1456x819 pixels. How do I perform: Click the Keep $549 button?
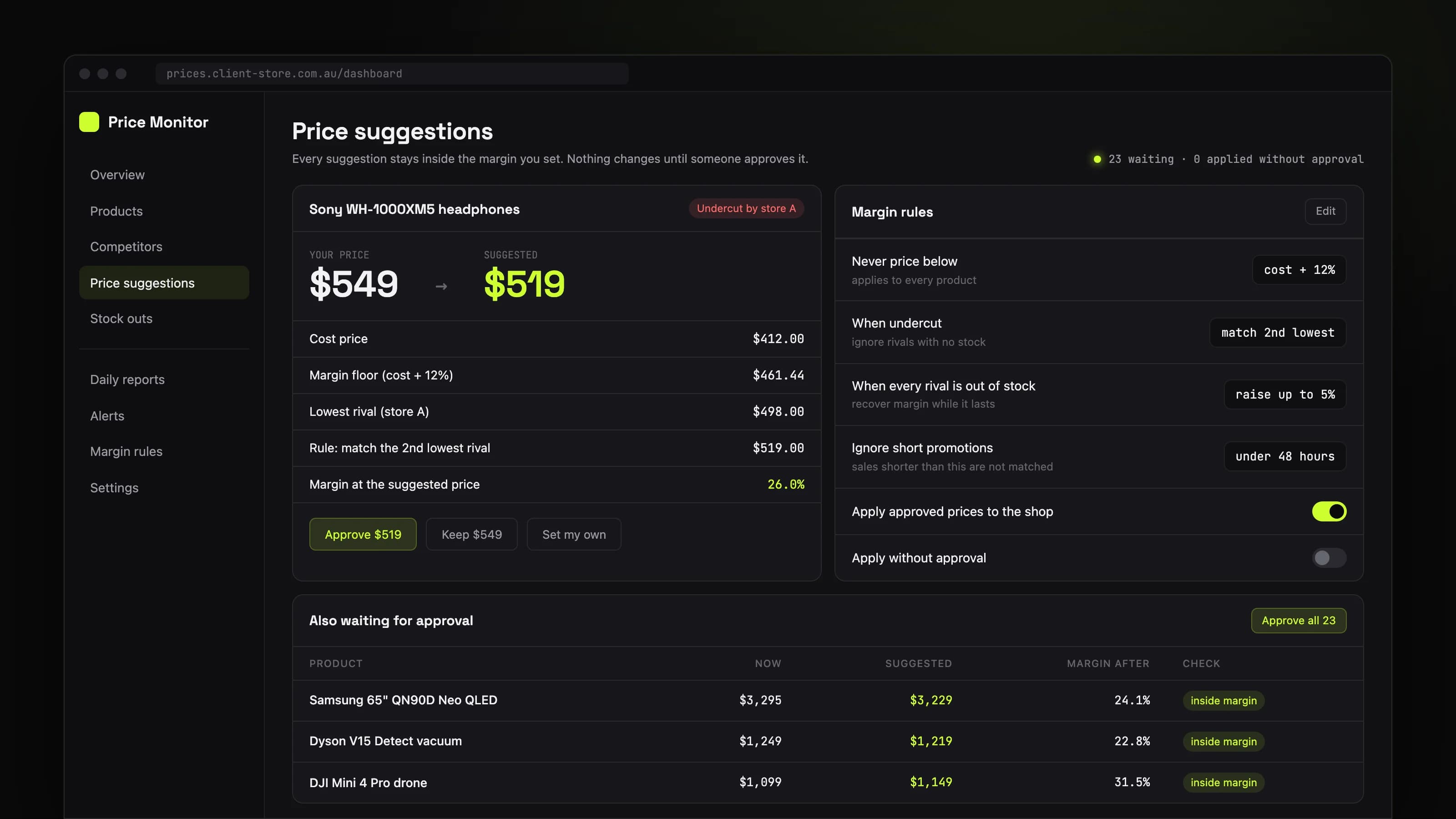(x=471, y=534)
